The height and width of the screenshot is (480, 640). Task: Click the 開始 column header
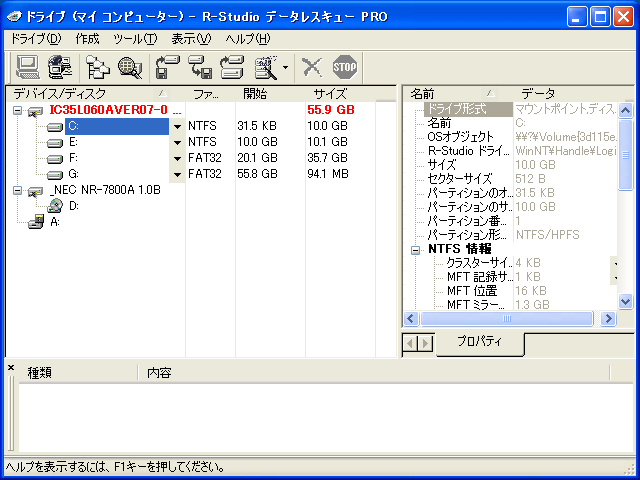(271, 93)
